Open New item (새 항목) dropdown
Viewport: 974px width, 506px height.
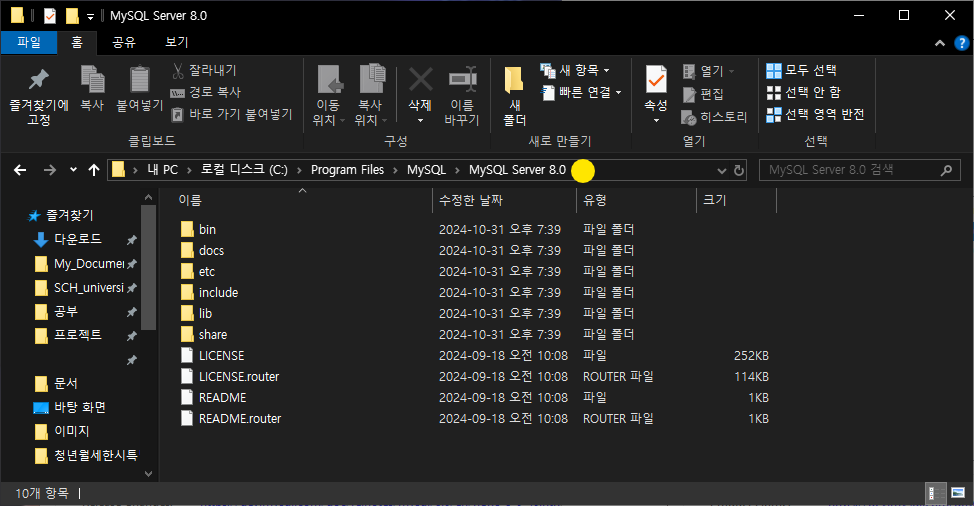tap(575, 70)
